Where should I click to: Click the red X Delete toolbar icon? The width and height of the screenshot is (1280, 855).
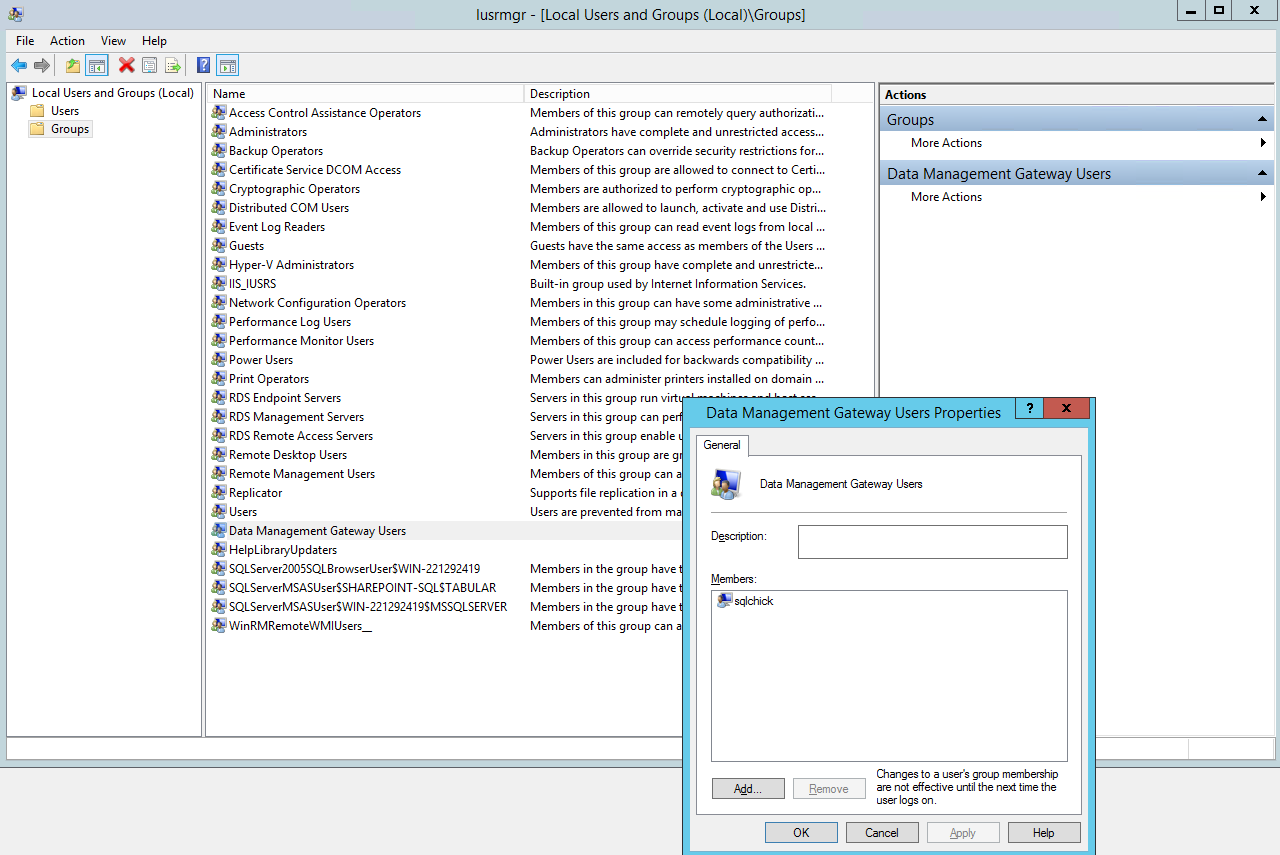(x=126, y=66)
